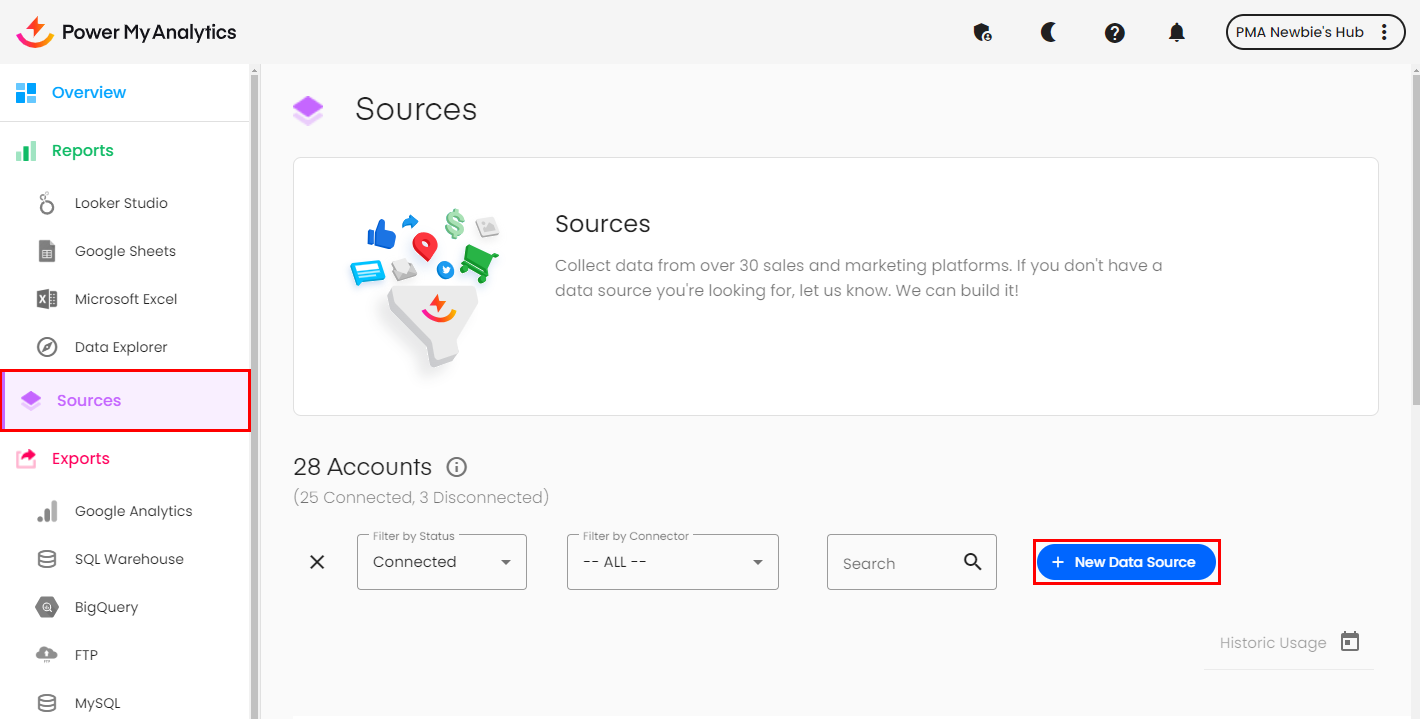Open Looker Studio reports
This screenshot has height=719, width=1420.
pyautogui.click(x=120, y=203)
